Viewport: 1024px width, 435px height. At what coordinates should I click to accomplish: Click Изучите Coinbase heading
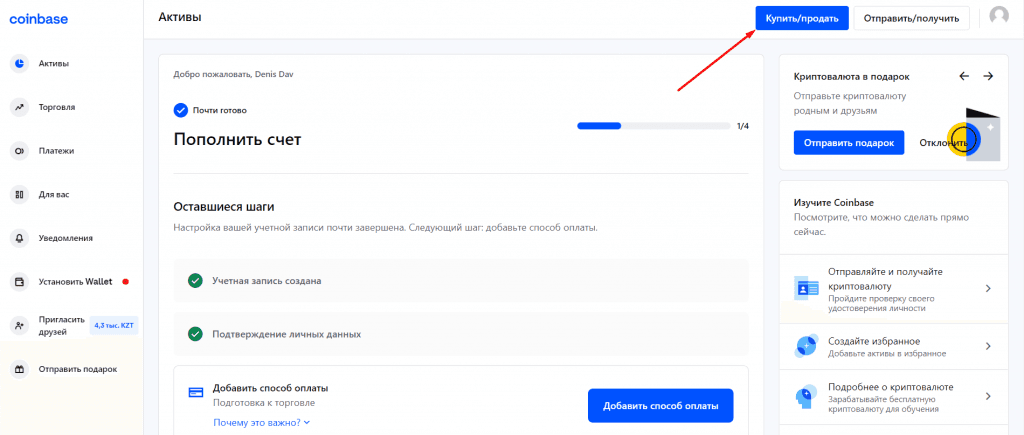point(834,202)
